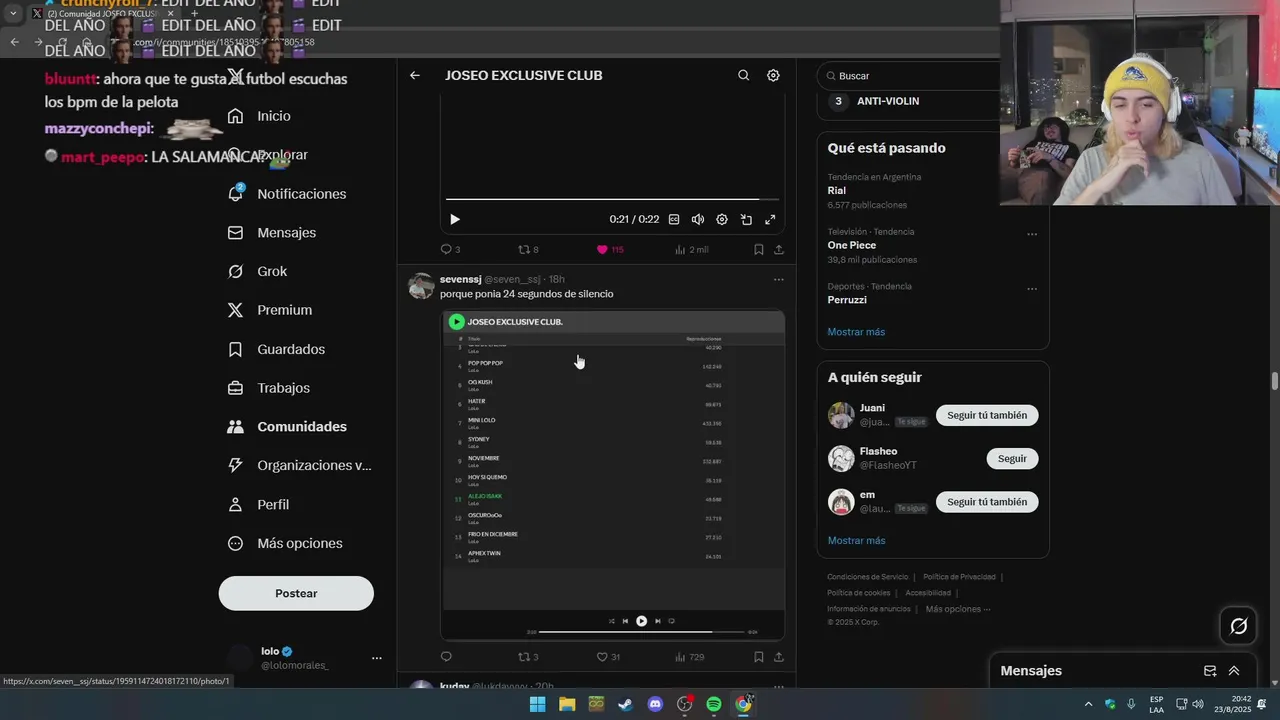The image size is (1280, 720).
Task: Open sevenssj's profile avatar
Action: tap(421, 286)
